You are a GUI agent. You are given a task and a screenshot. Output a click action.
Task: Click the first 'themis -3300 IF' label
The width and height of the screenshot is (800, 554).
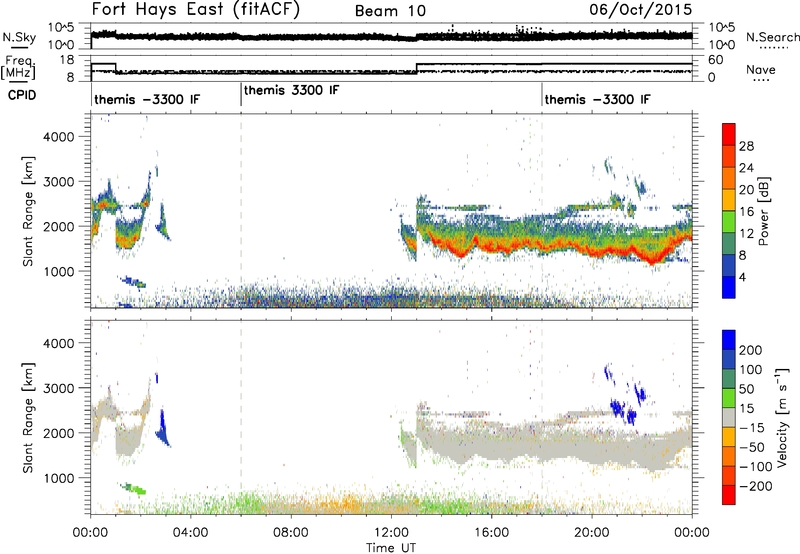(x=147, y=99)
